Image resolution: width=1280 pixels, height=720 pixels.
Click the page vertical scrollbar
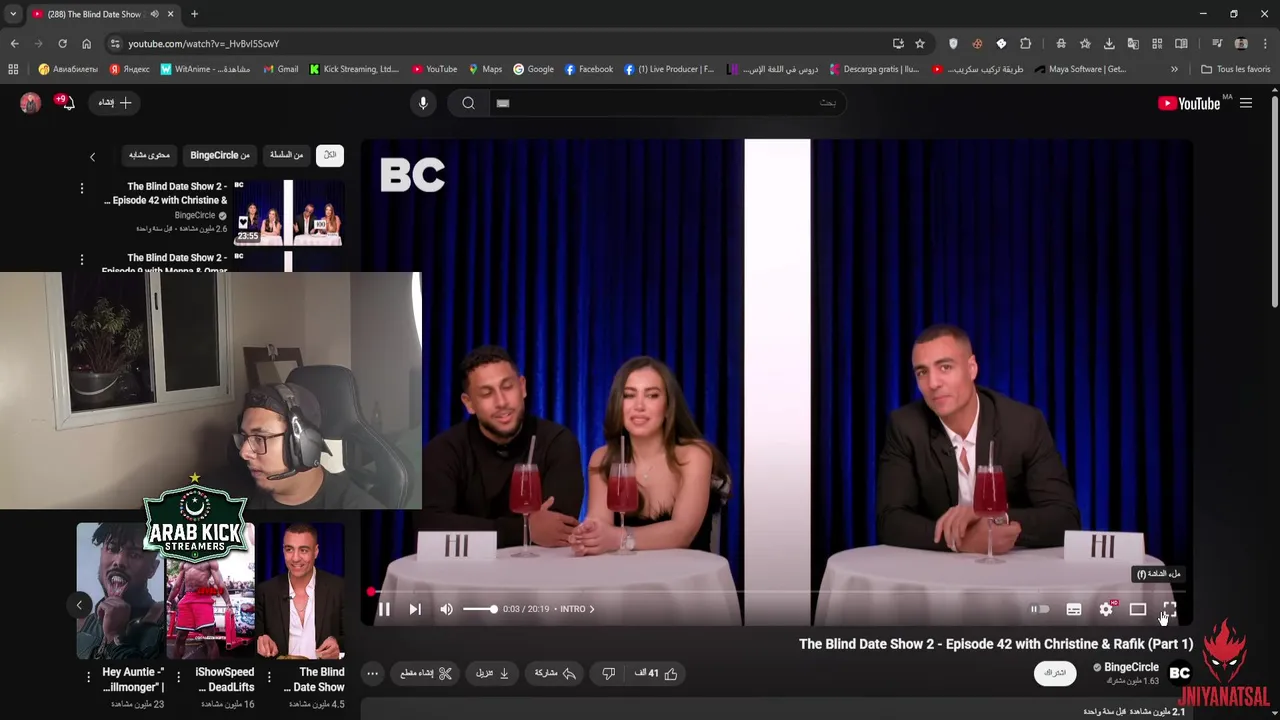[x=1274, y=200]
